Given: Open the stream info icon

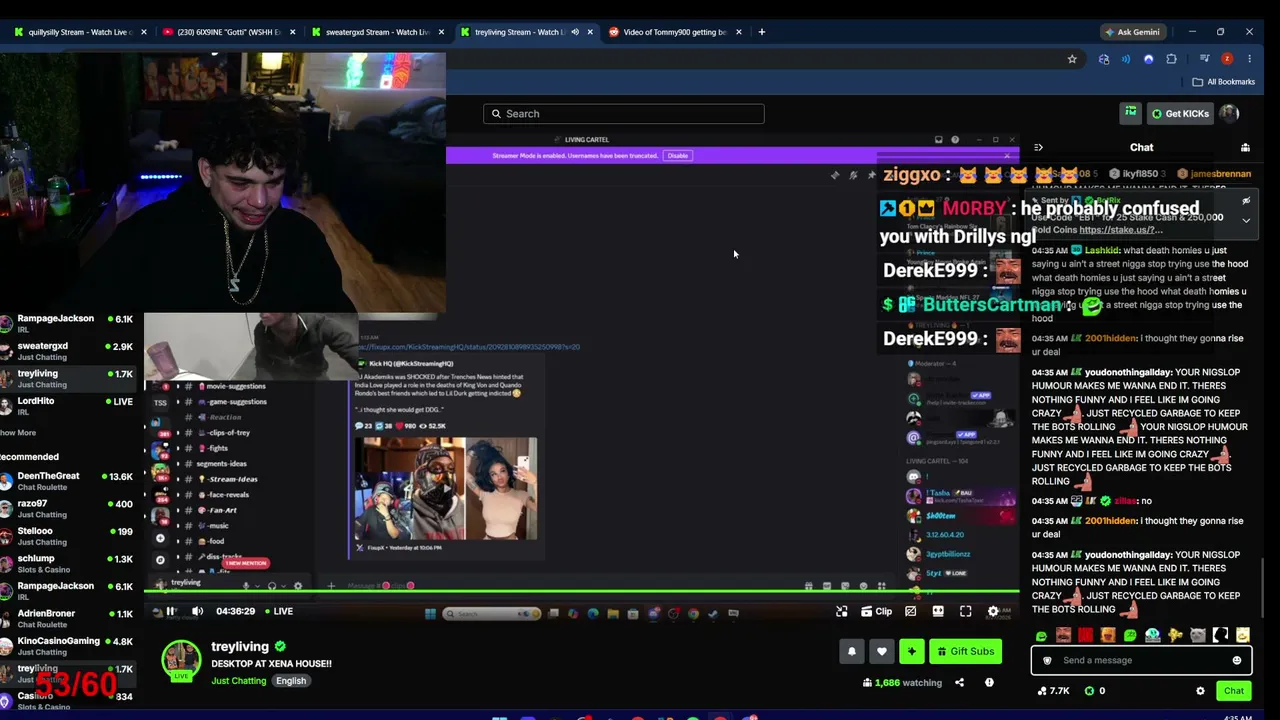Looking at the screenshot, I should pyautogui.click(x=989, y=683).
